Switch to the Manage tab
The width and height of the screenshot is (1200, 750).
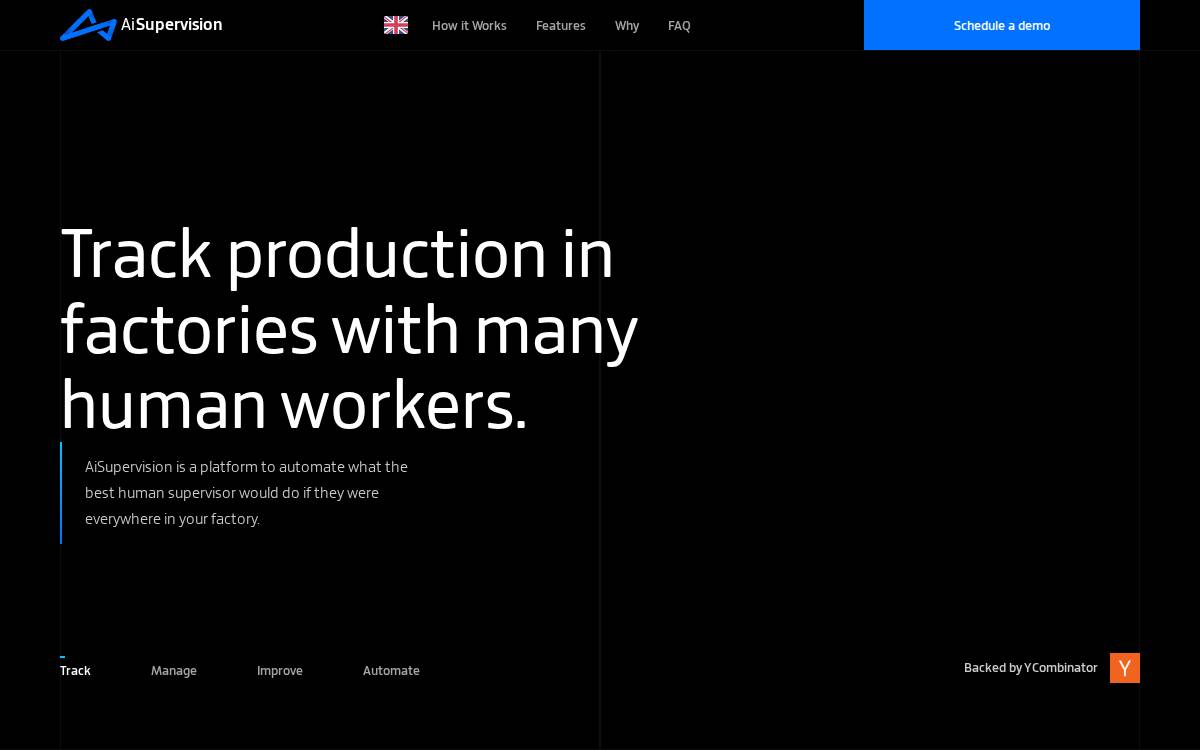[174, 670]
